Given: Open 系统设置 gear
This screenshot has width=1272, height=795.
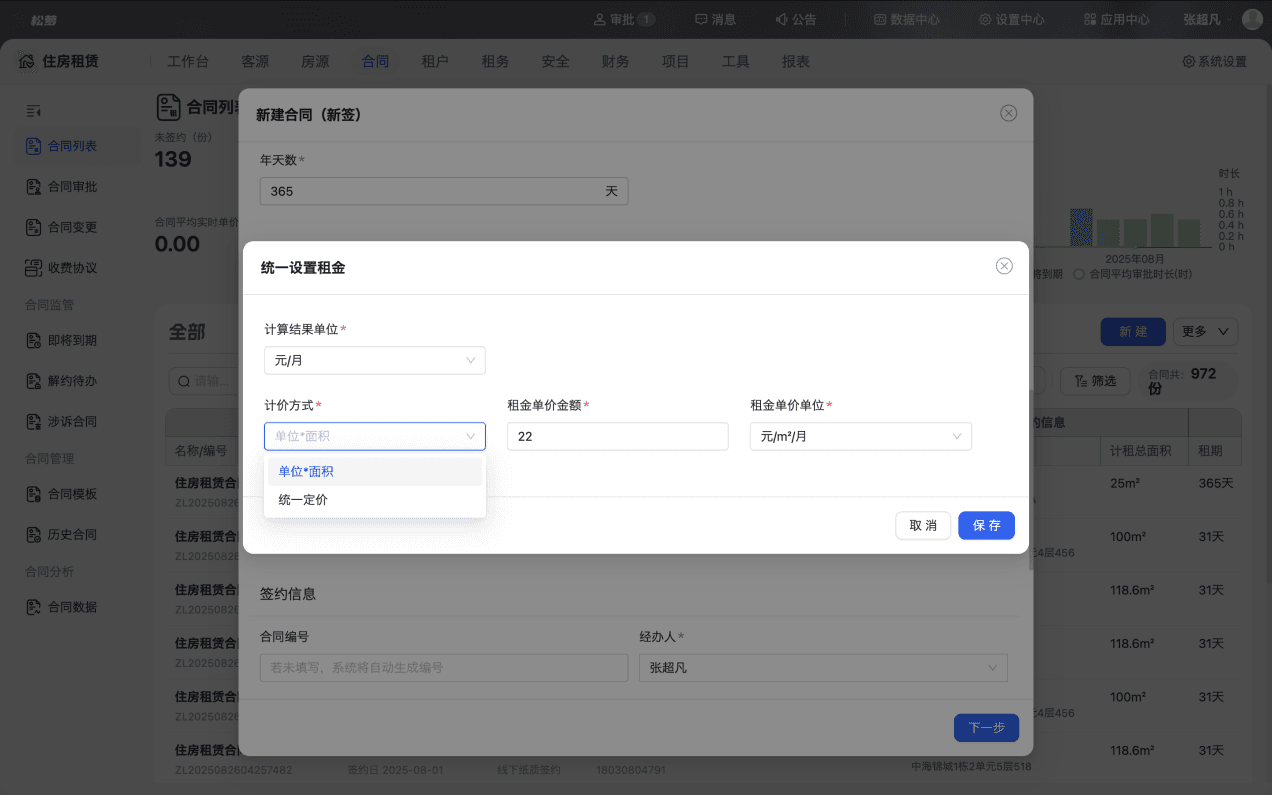Looking at the screenshot, I should 1215,61.
